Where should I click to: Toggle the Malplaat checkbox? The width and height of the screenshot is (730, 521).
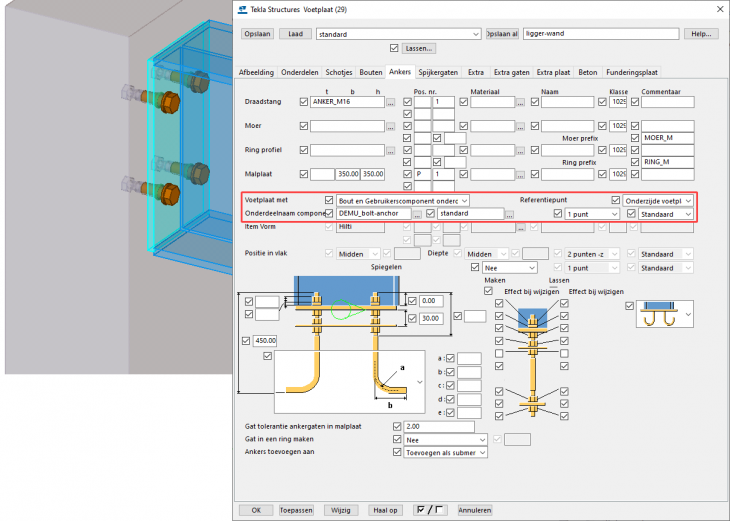(304, 174)
